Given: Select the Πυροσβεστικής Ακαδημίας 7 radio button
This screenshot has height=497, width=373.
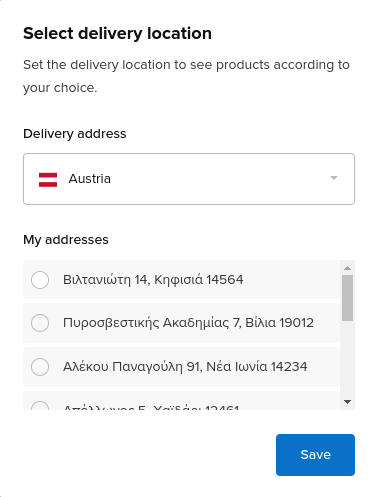Looking at the screenshot, I should (x=40, y=323).
